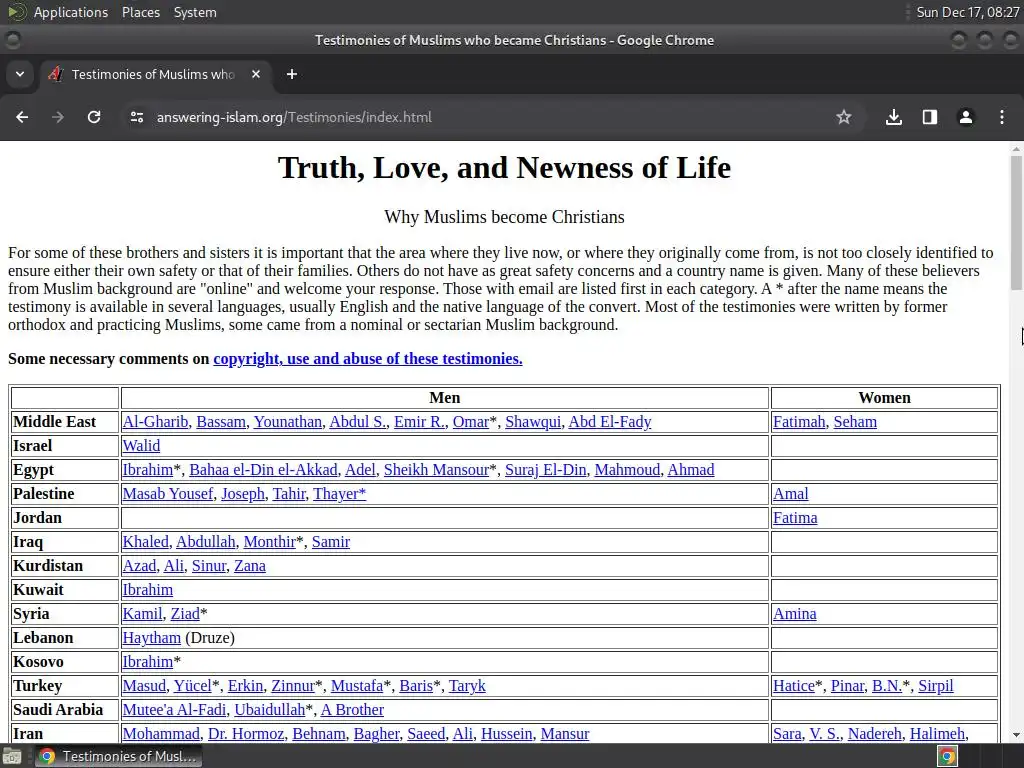This screenshot has width=1024, height=768.
Task: Open Ibrahim testimony in Kosovo row
Action: pyautogui.click(x=148, y=662)
